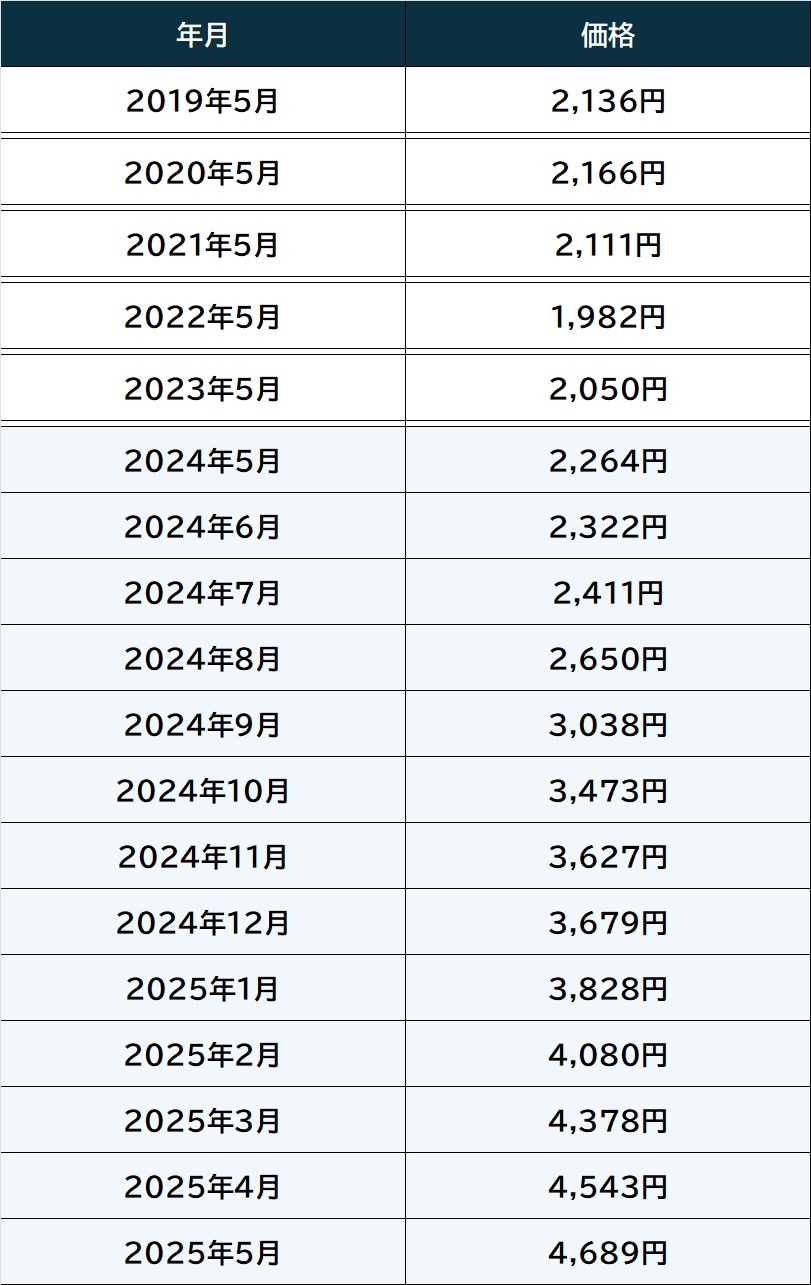This screenshot has height=1285, width=811.
Task: Select the 2019年5月 date cell
Action: (203, 101)
